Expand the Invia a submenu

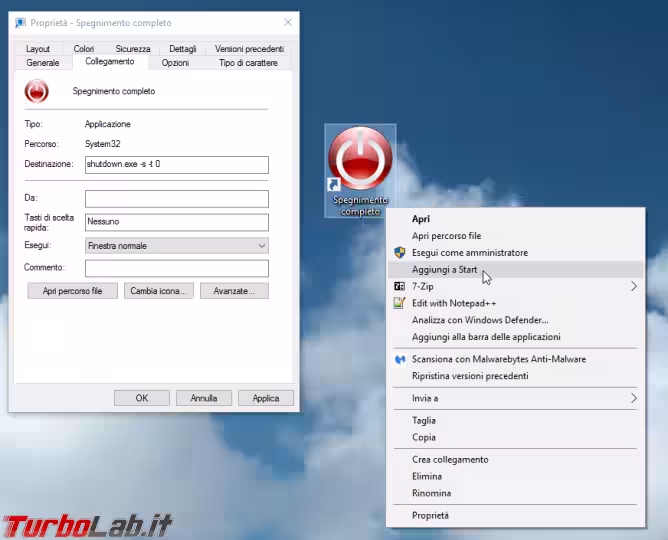tap(633, 398)
